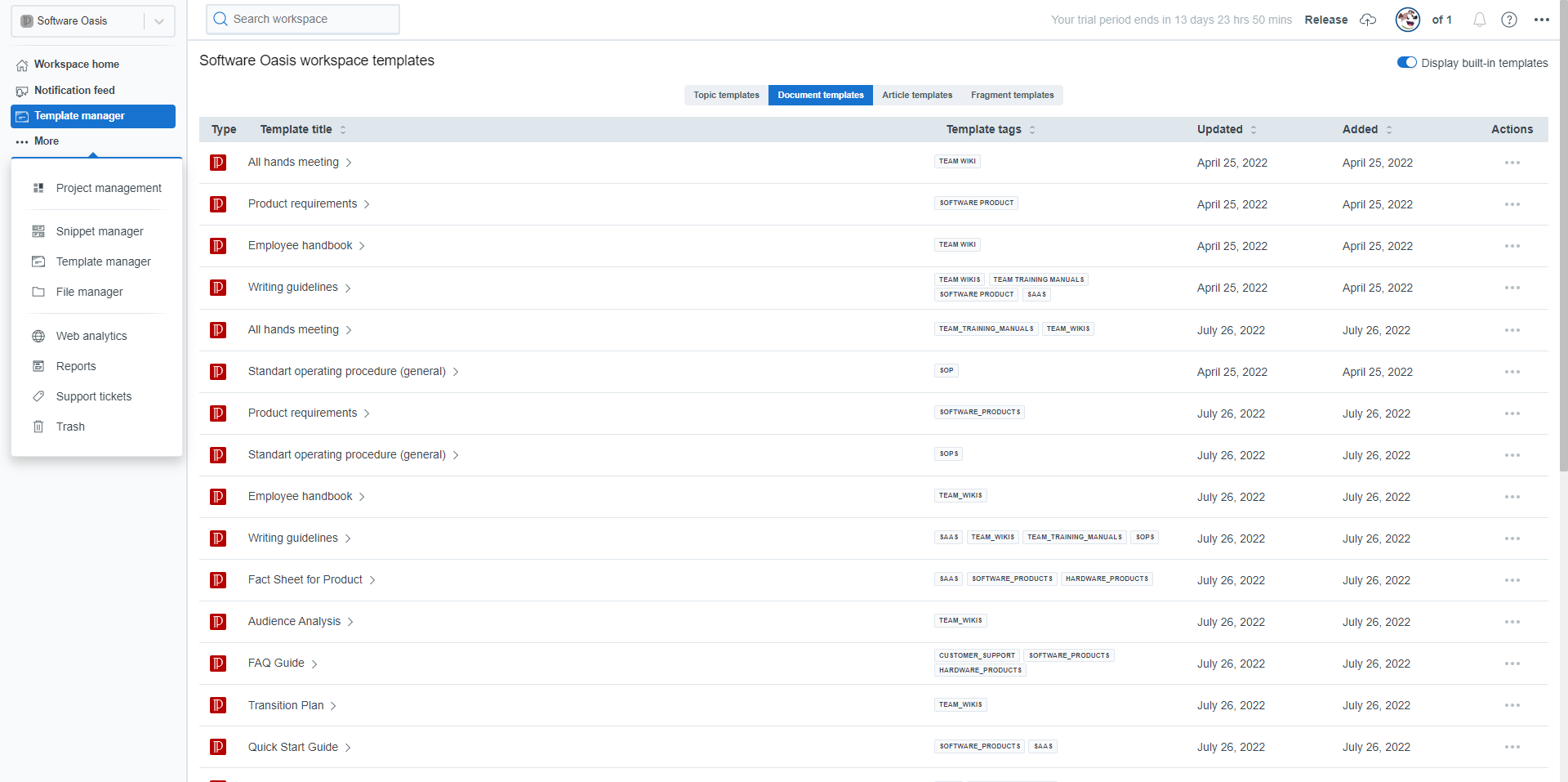Open the help question mark icon
The image size is (1568, 782).
[1509, 20]
